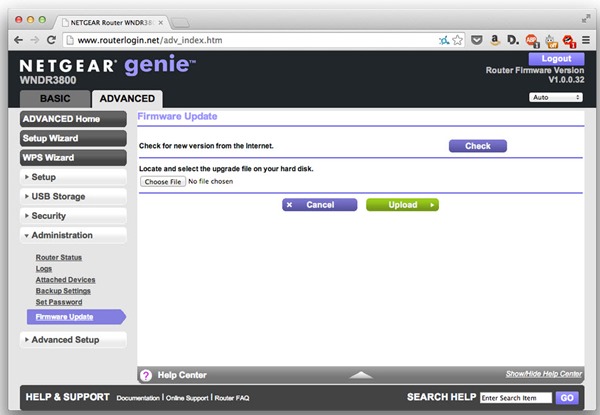Close the NETGEAR Router browser tab
600x415 pixels.
click(x=161, y=23)
